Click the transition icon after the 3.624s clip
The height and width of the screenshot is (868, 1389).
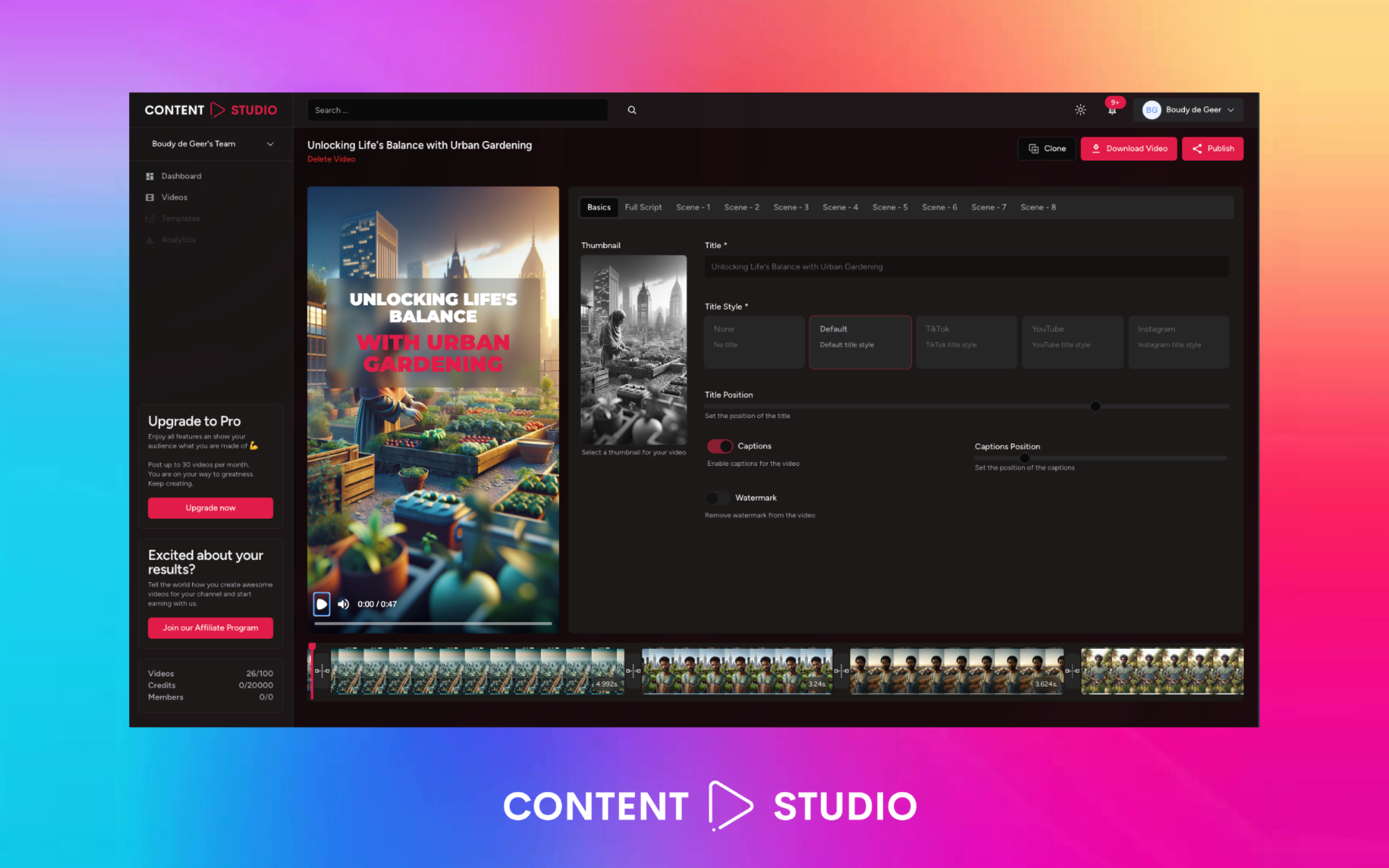tap(1072, 671)
